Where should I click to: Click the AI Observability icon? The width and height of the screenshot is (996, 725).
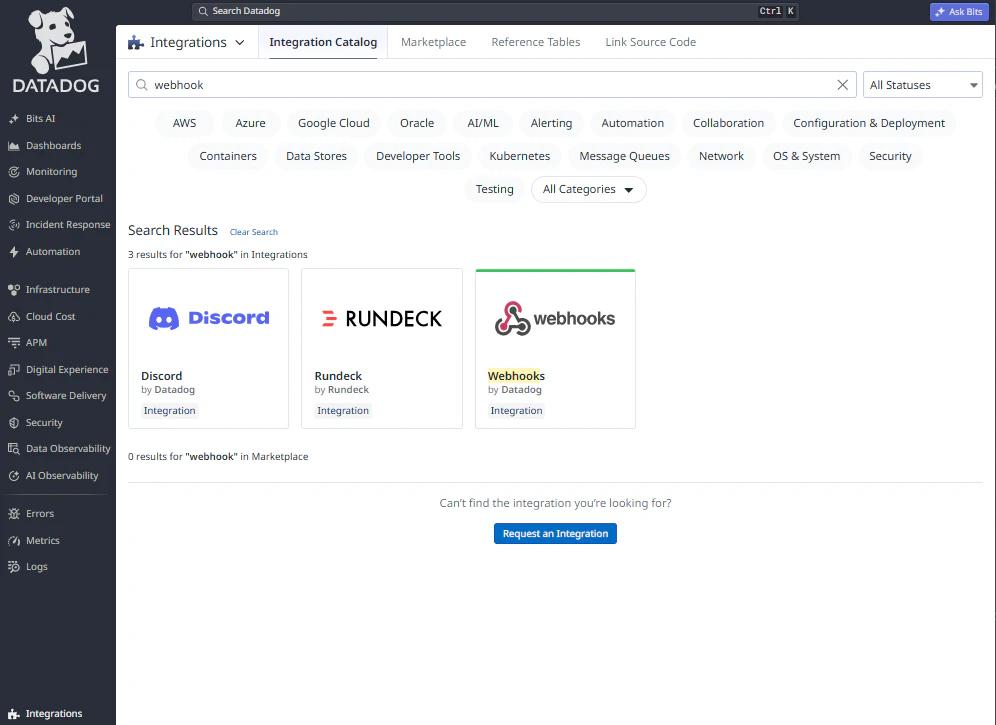tap(14, 475)
